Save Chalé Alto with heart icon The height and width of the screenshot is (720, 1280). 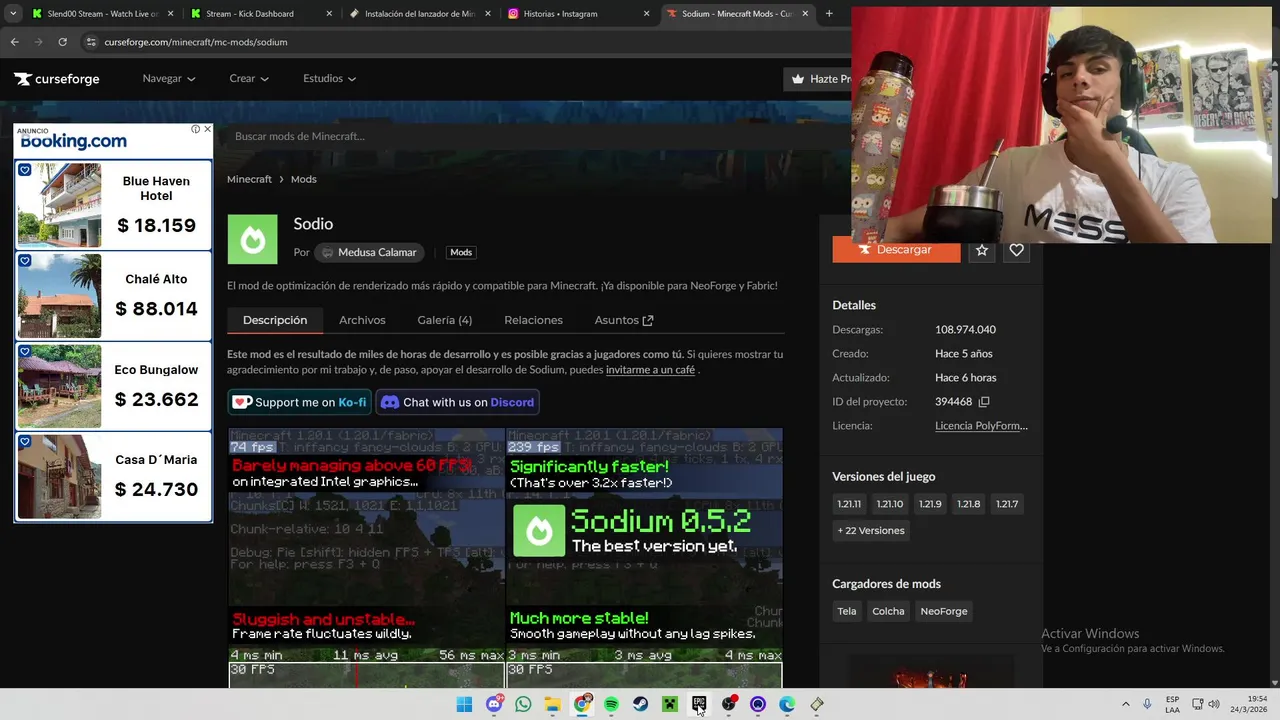pos(25,261)
